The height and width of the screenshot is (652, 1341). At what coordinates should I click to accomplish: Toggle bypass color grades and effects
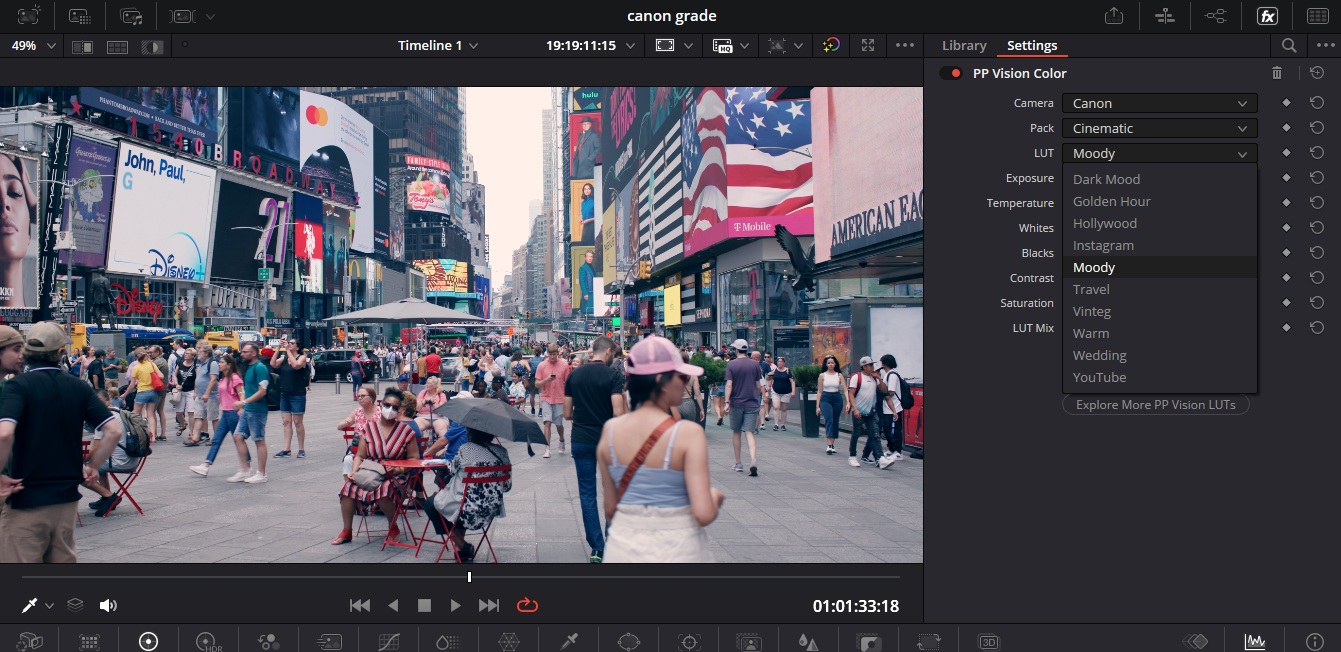(x=830, y=45)
